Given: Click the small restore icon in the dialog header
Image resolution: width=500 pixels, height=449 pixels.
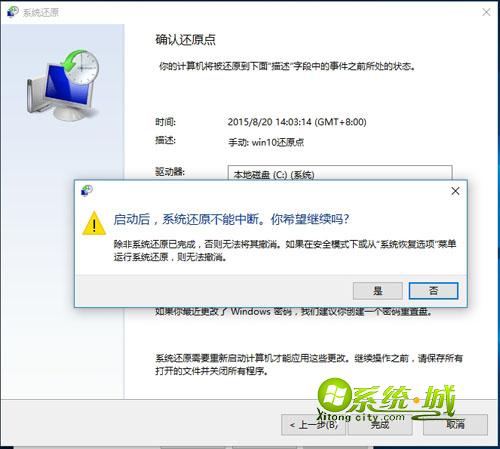Looking at the screenshot, I should [87, 191].
